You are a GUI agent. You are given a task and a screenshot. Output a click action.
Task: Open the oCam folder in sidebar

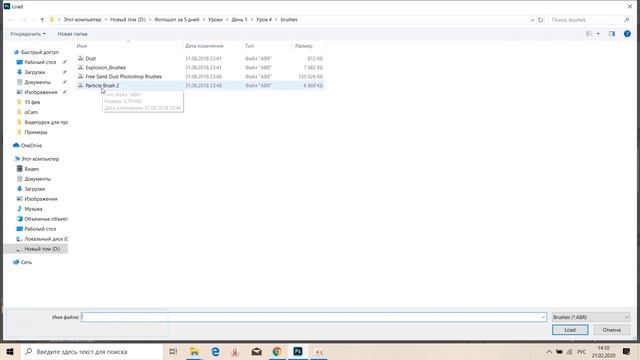(31, 112)
